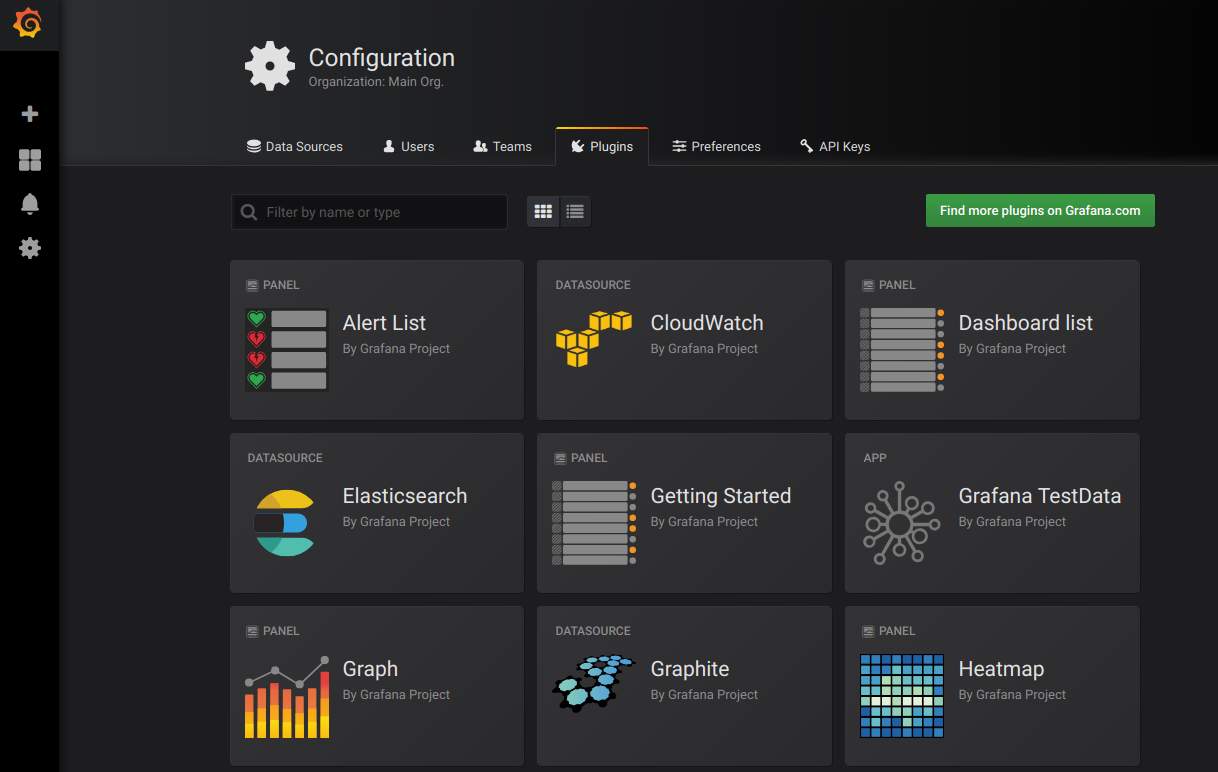Click the Getting Started plugin icon

click(594, 522)
